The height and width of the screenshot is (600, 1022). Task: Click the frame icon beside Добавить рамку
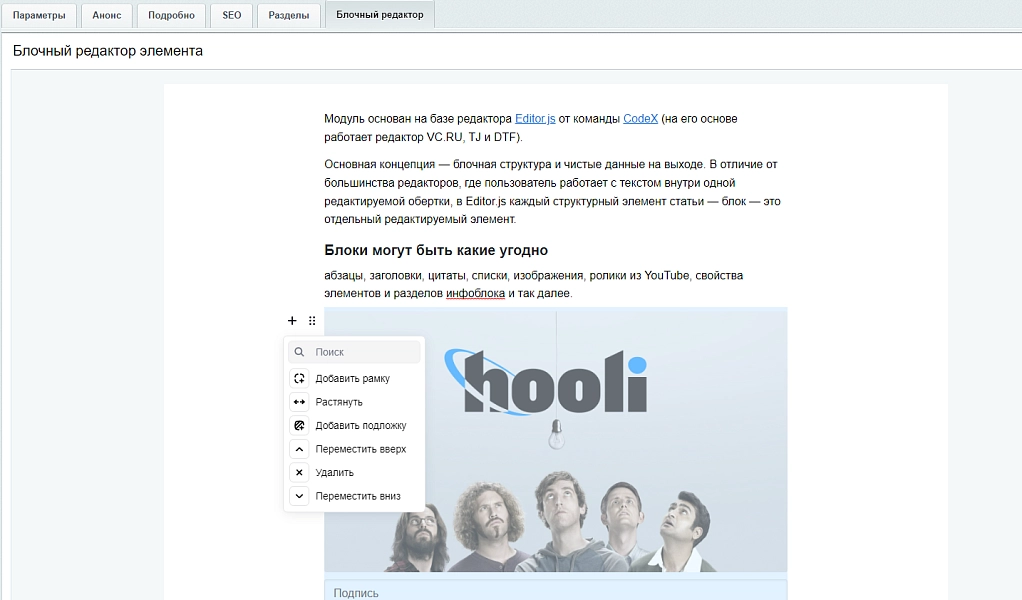click(299, 379)
